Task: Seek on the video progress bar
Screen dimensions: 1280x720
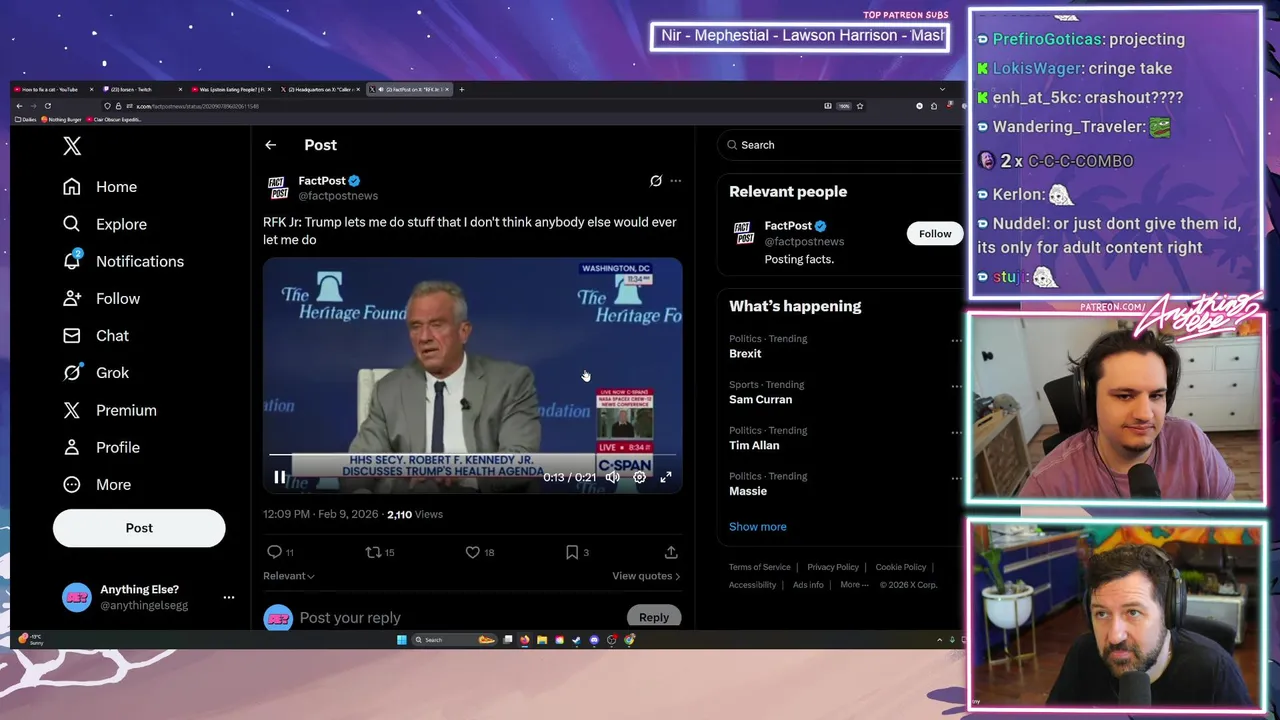Action: tap(472, 455)
